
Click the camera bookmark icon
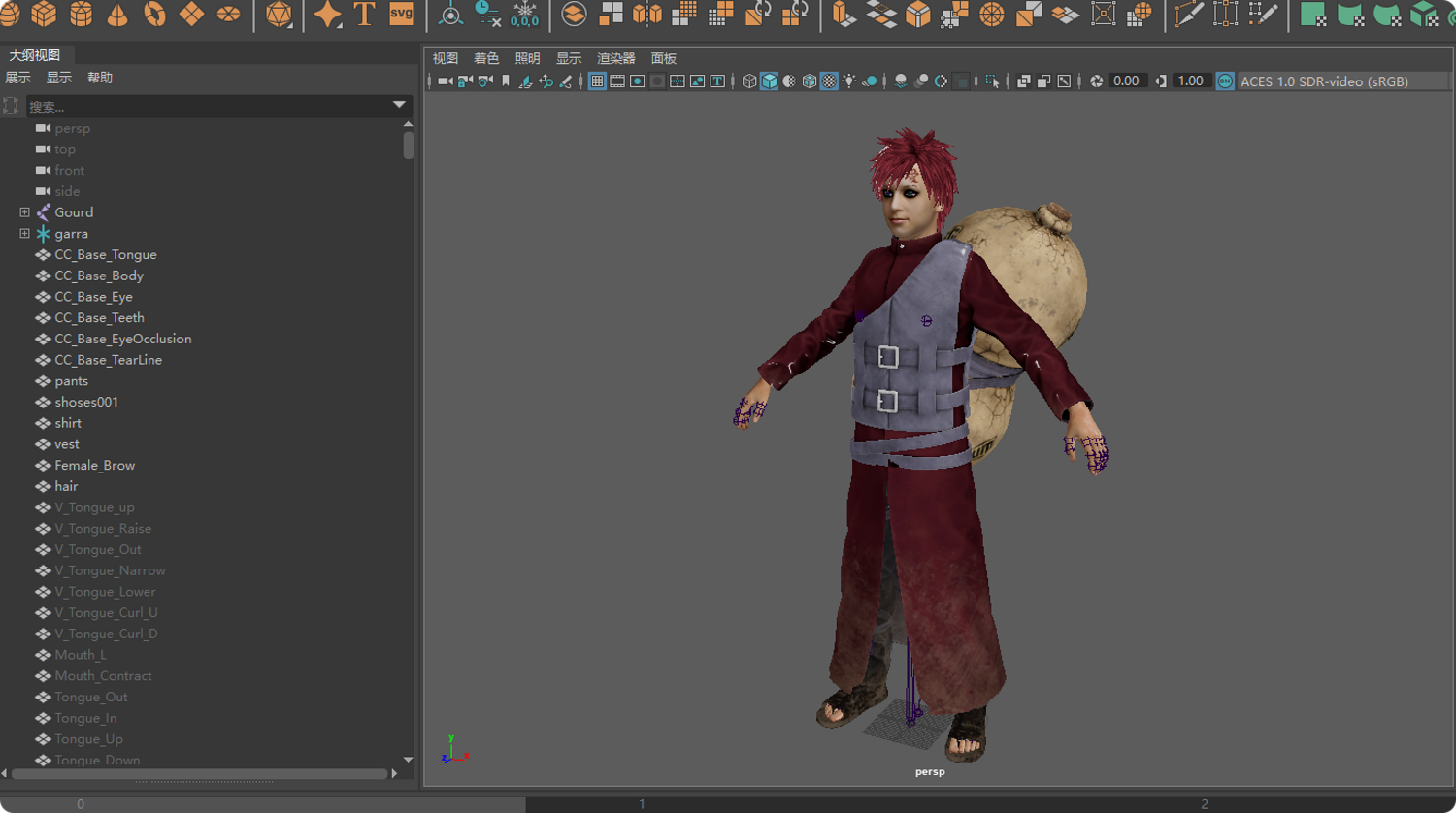click(x=506, y=81)
